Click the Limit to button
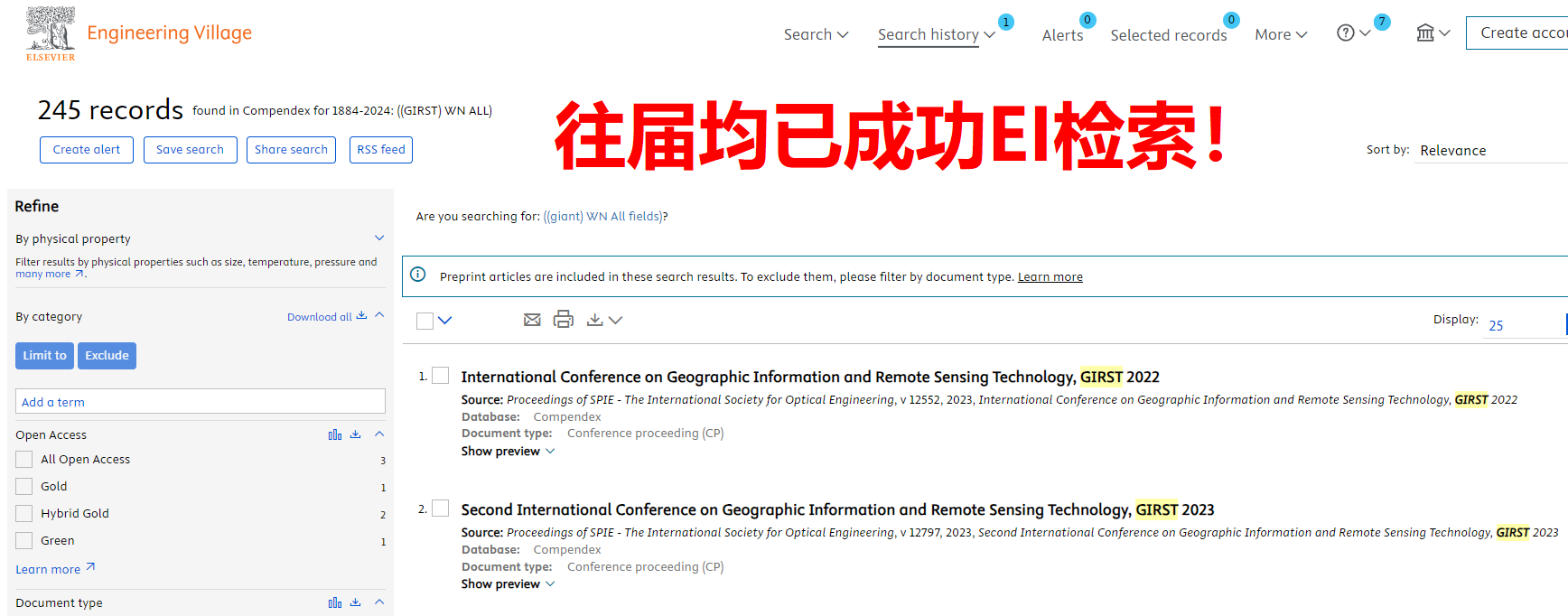Image resolution: width=1568 pixels, height=616 pixels. click(44, 356)
